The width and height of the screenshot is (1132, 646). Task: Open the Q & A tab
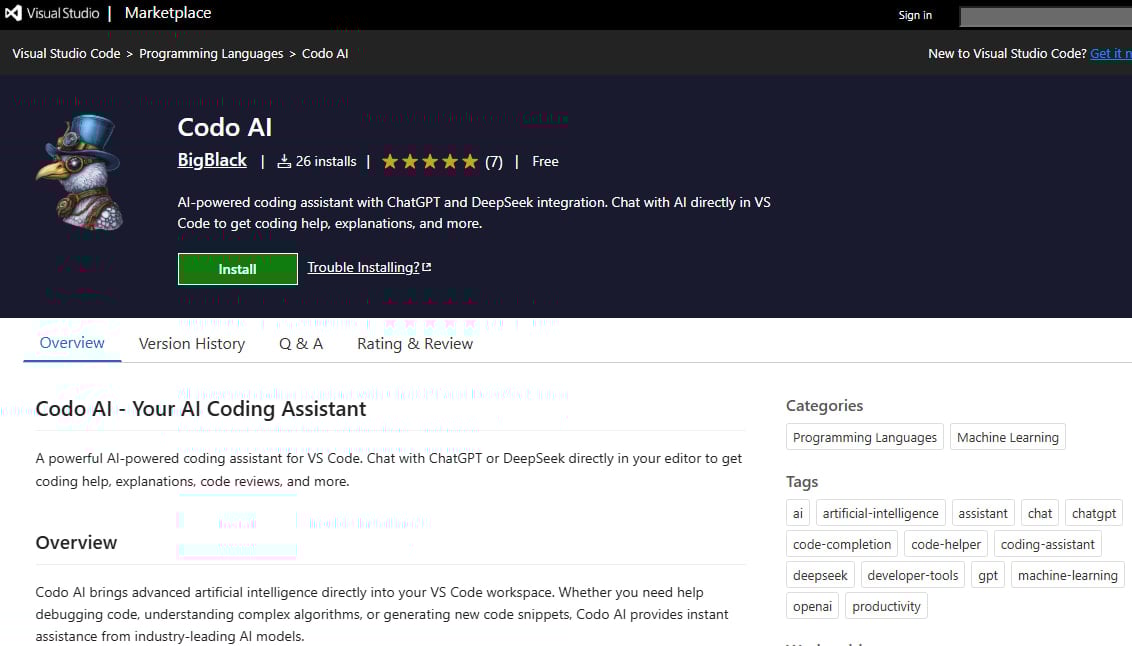click(x=301, y=343)
